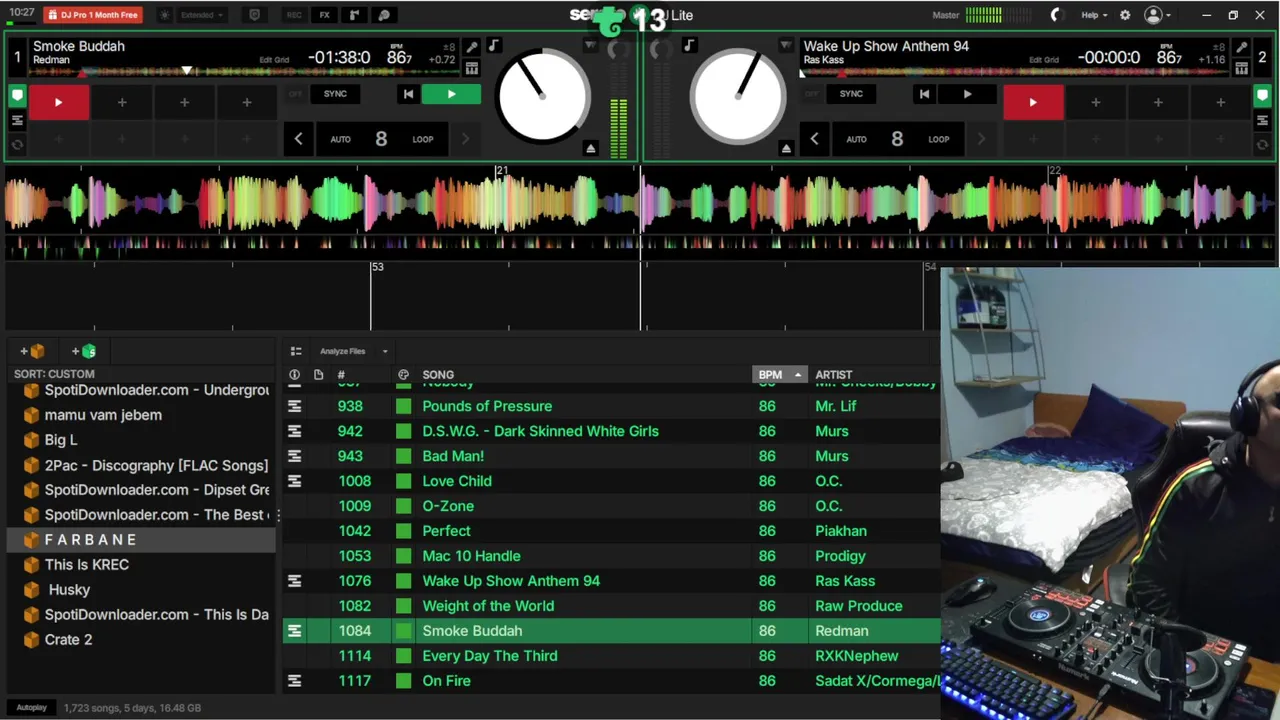Screen dimensions: 1280x720
Task: Open the user account menu
Action: click(x=1157, y=15)
